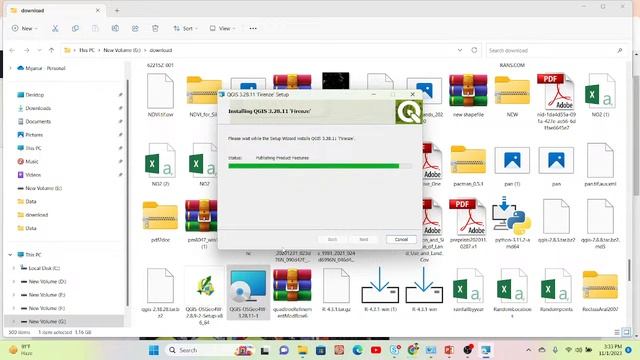This screenshot has height=360, width=640.
Task: Open the Sort dropdown menu
Action: tap(185, 29)
